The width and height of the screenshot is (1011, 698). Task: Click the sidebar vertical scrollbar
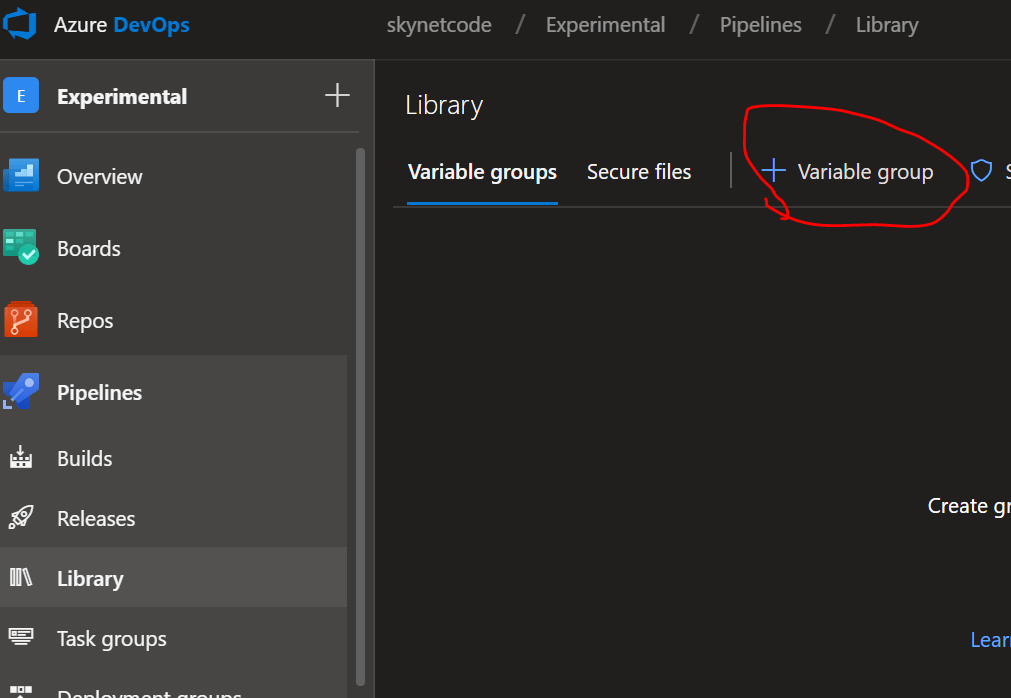360,400
